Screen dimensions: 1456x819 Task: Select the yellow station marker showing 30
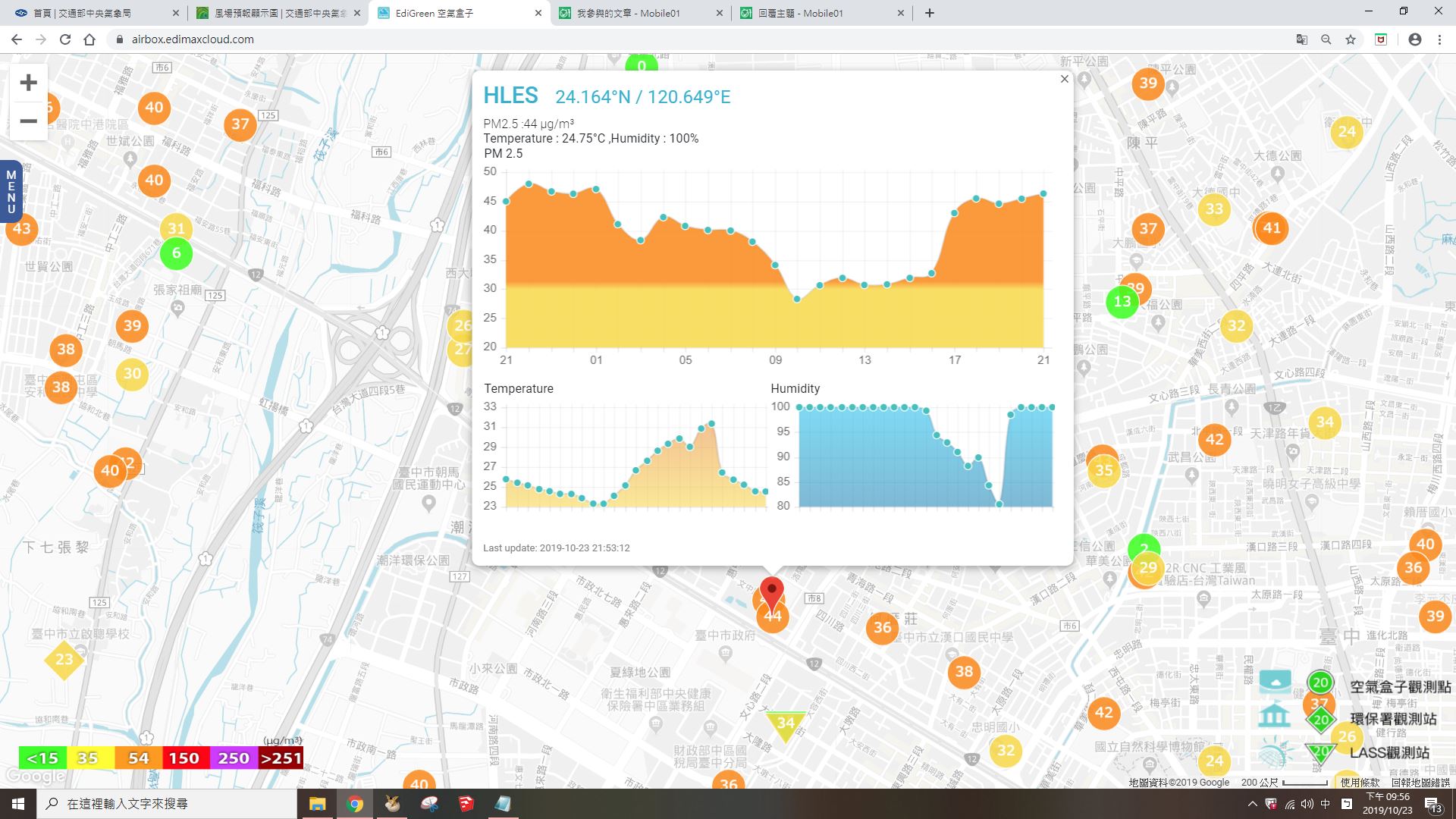tap(132, 373)
